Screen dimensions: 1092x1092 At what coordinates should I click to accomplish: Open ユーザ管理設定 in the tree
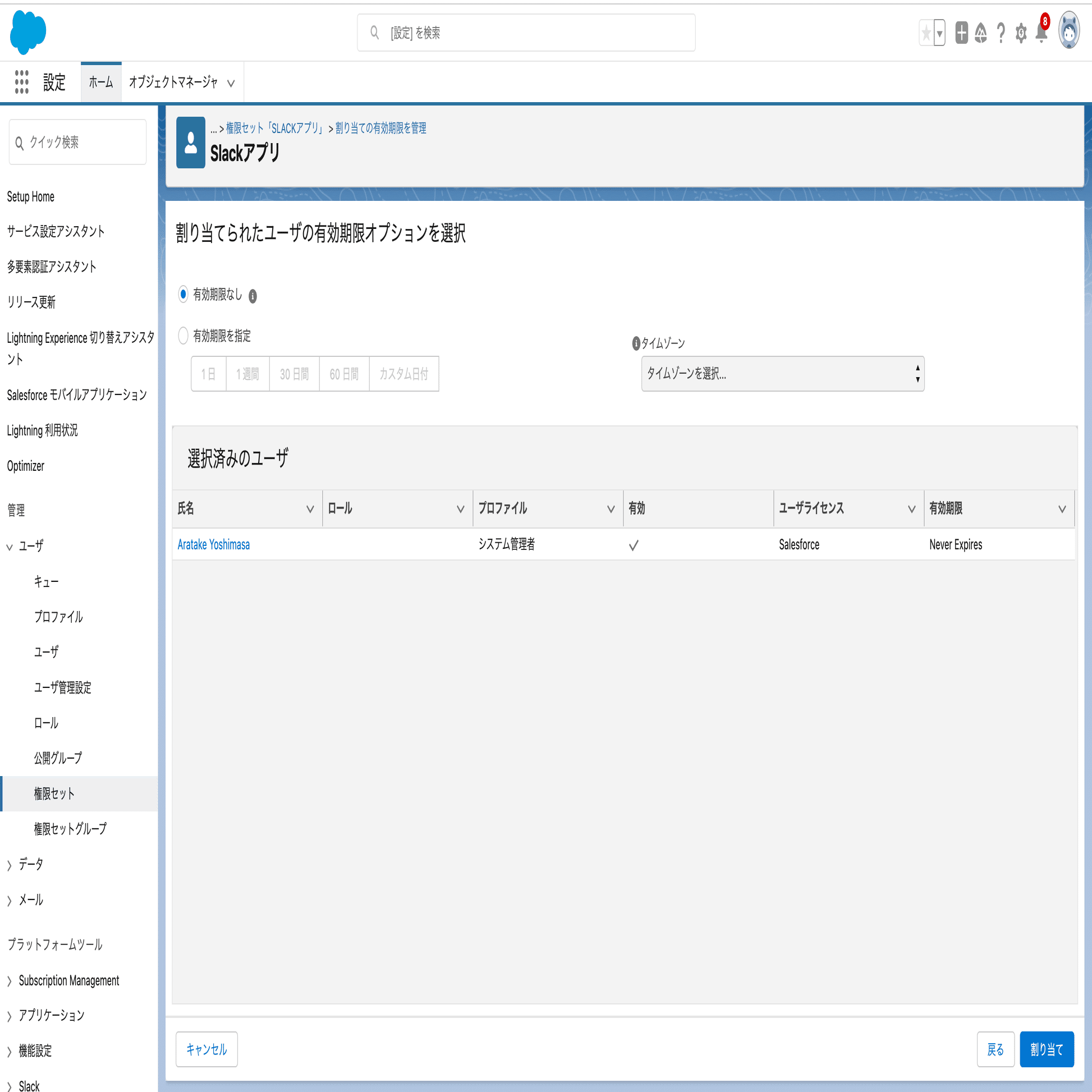[63, 687]
